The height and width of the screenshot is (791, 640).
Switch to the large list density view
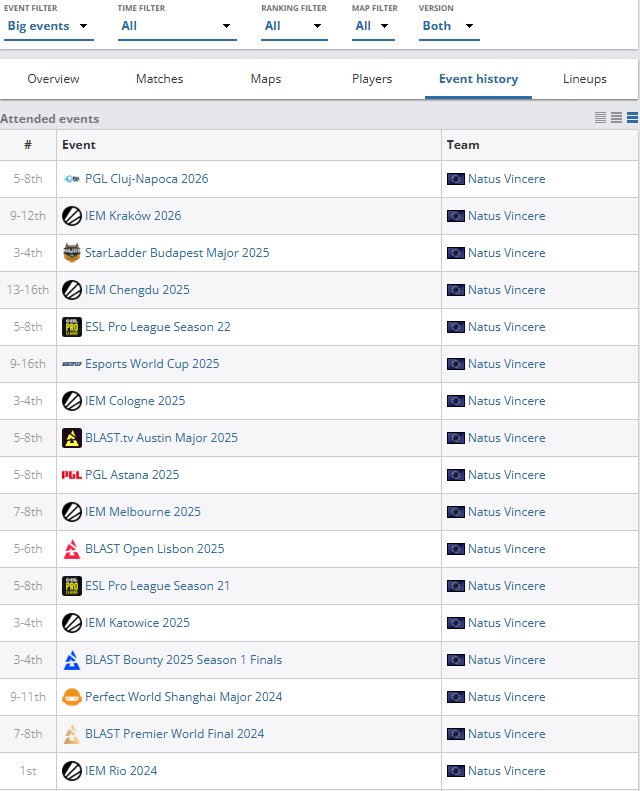tap(632, 118)
